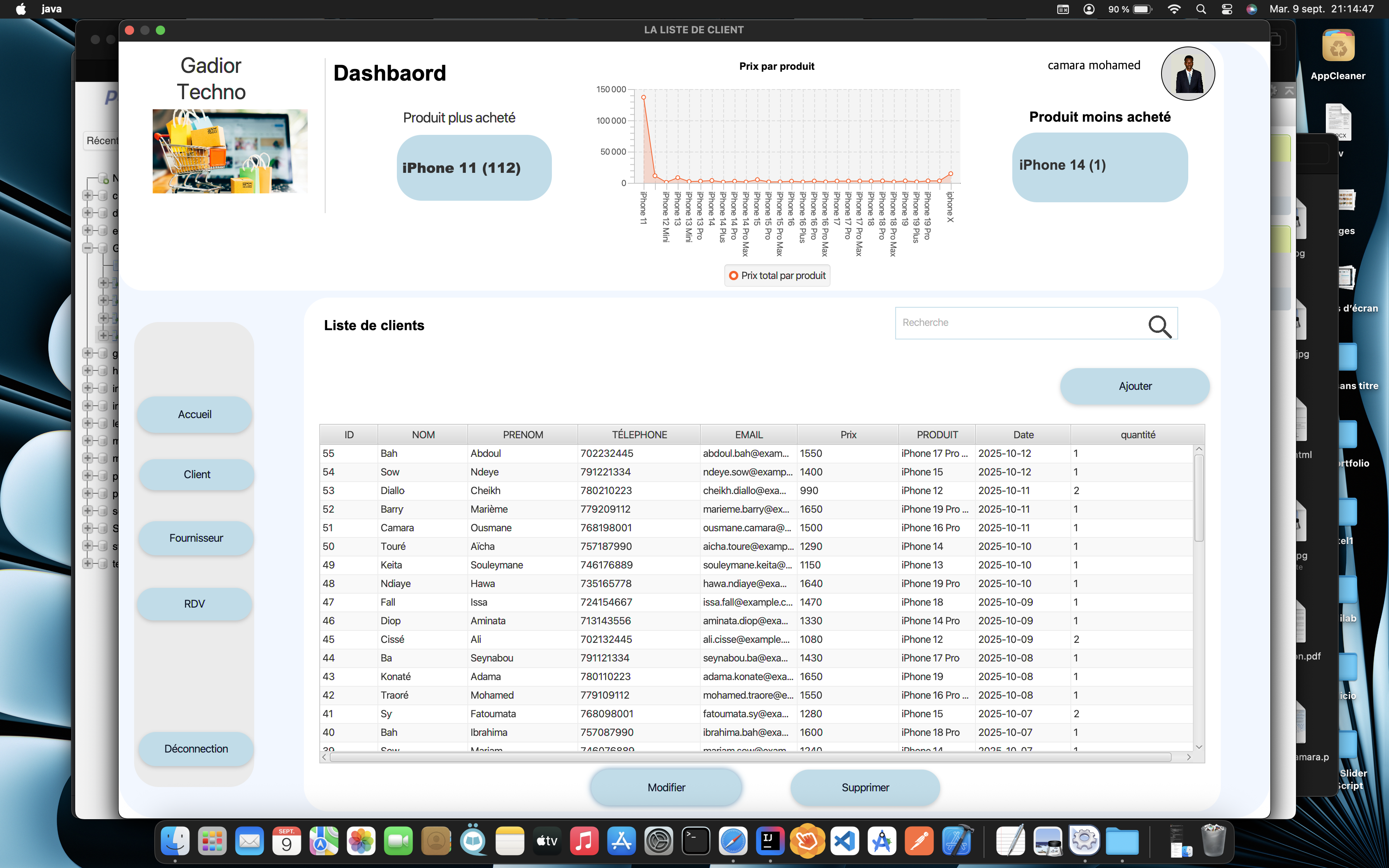Image resolution: width=1389 pixels, height=868 pixels.
Task: Open the App Store in the dock
Action: (622, 842)
